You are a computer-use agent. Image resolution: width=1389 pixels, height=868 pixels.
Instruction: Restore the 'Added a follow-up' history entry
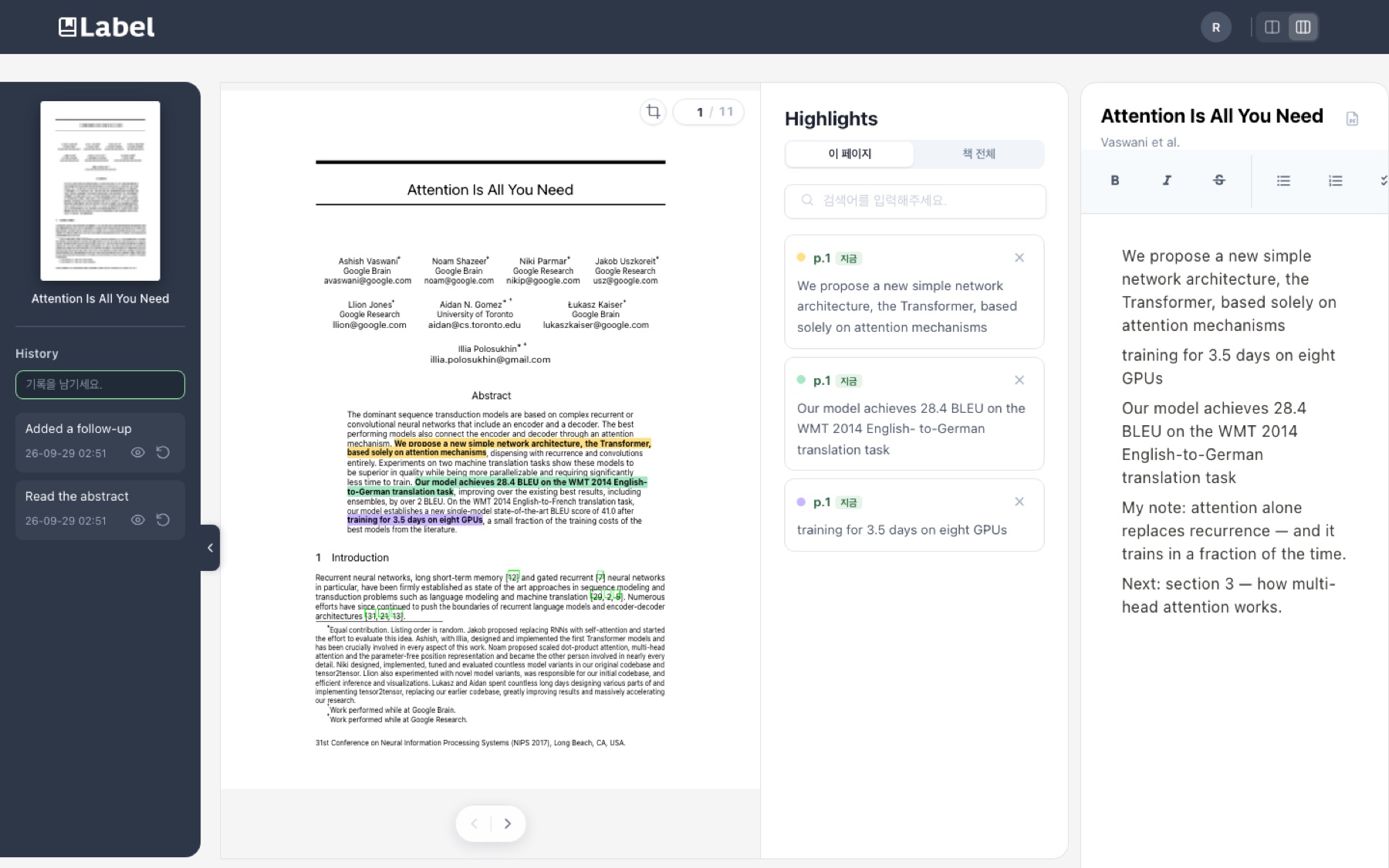click(163, 453)
